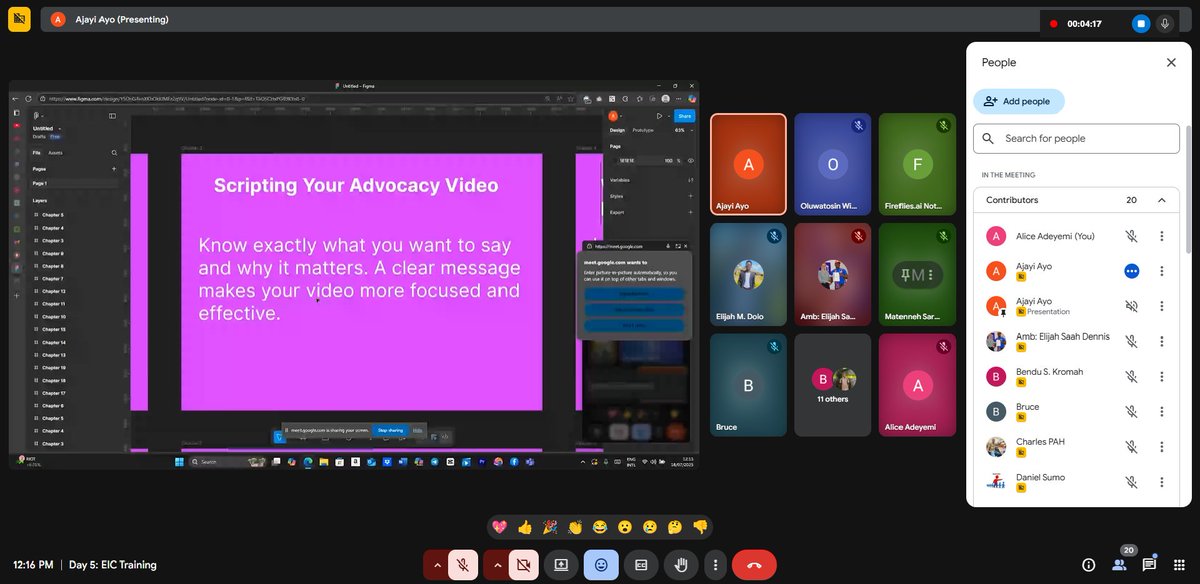1200x584 pixels.
Task: Click the 00:04:17 recording timer
Action: point(1084,23)
